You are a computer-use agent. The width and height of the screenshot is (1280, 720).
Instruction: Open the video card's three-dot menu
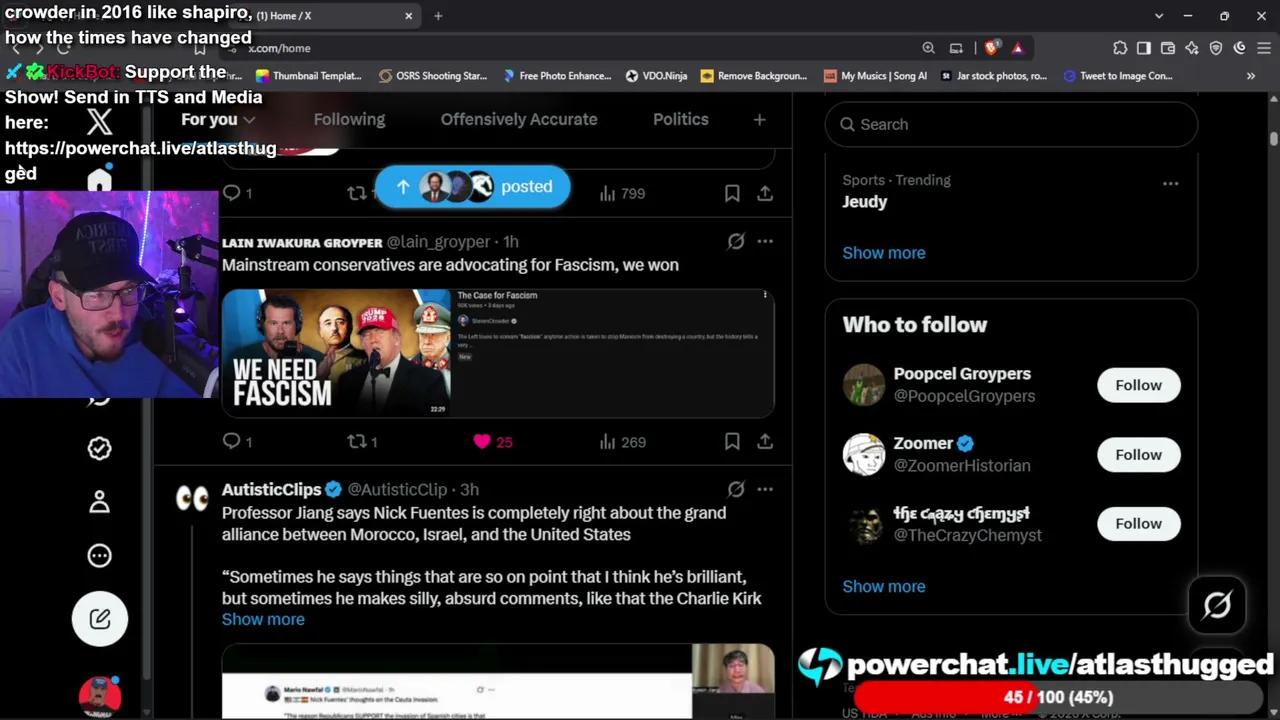[x=765, y=295]
